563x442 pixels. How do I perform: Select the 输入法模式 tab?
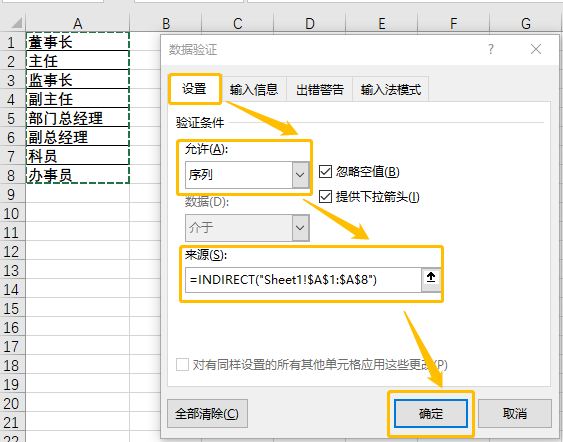coord(391,89)
